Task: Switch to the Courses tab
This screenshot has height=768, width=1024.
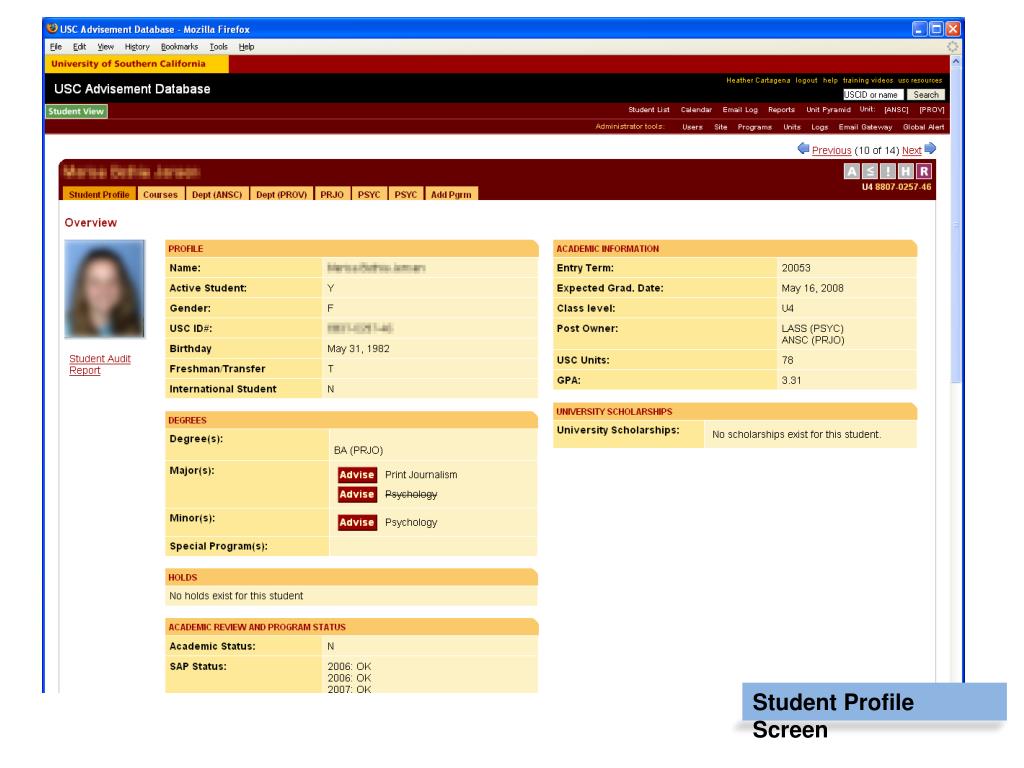Action: point(161,195)
